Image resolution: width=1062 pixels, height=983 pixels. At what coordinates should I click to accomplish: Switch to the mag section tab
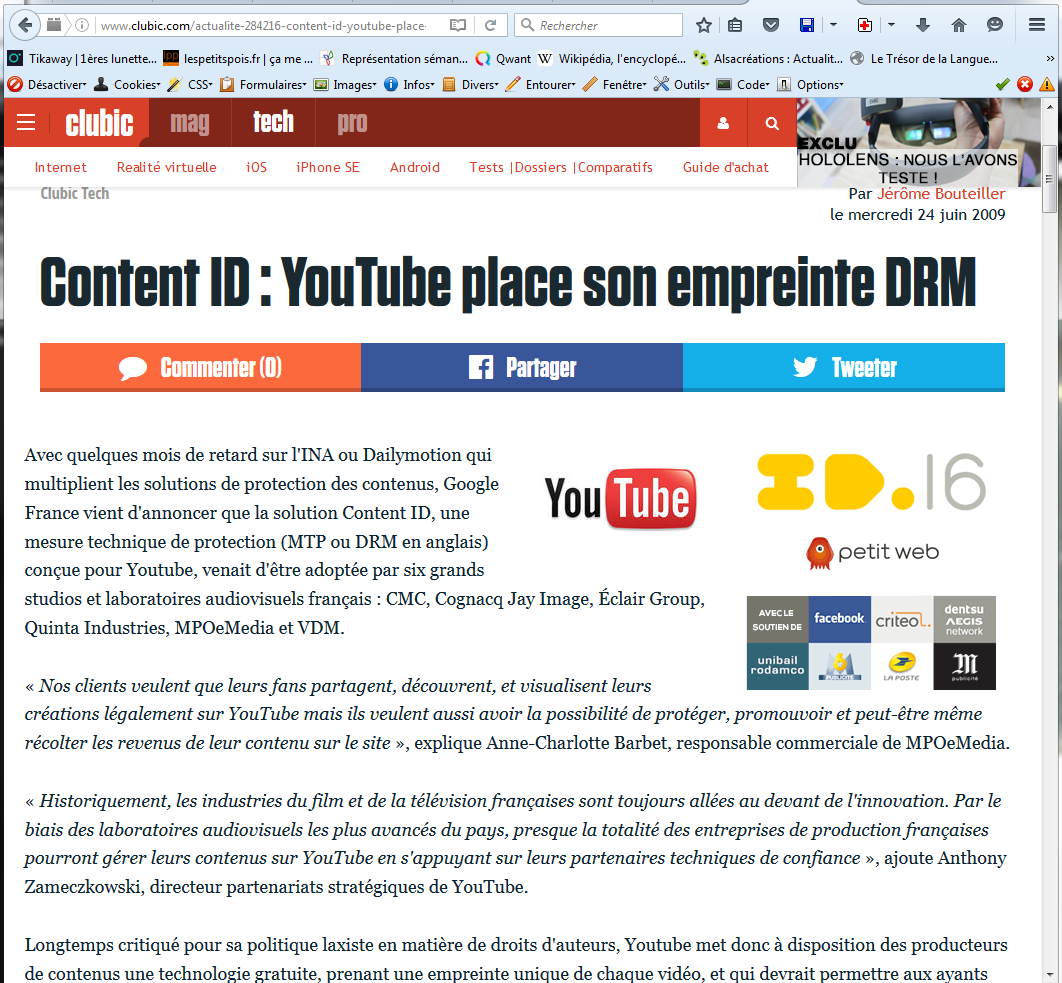coord(190,123)
